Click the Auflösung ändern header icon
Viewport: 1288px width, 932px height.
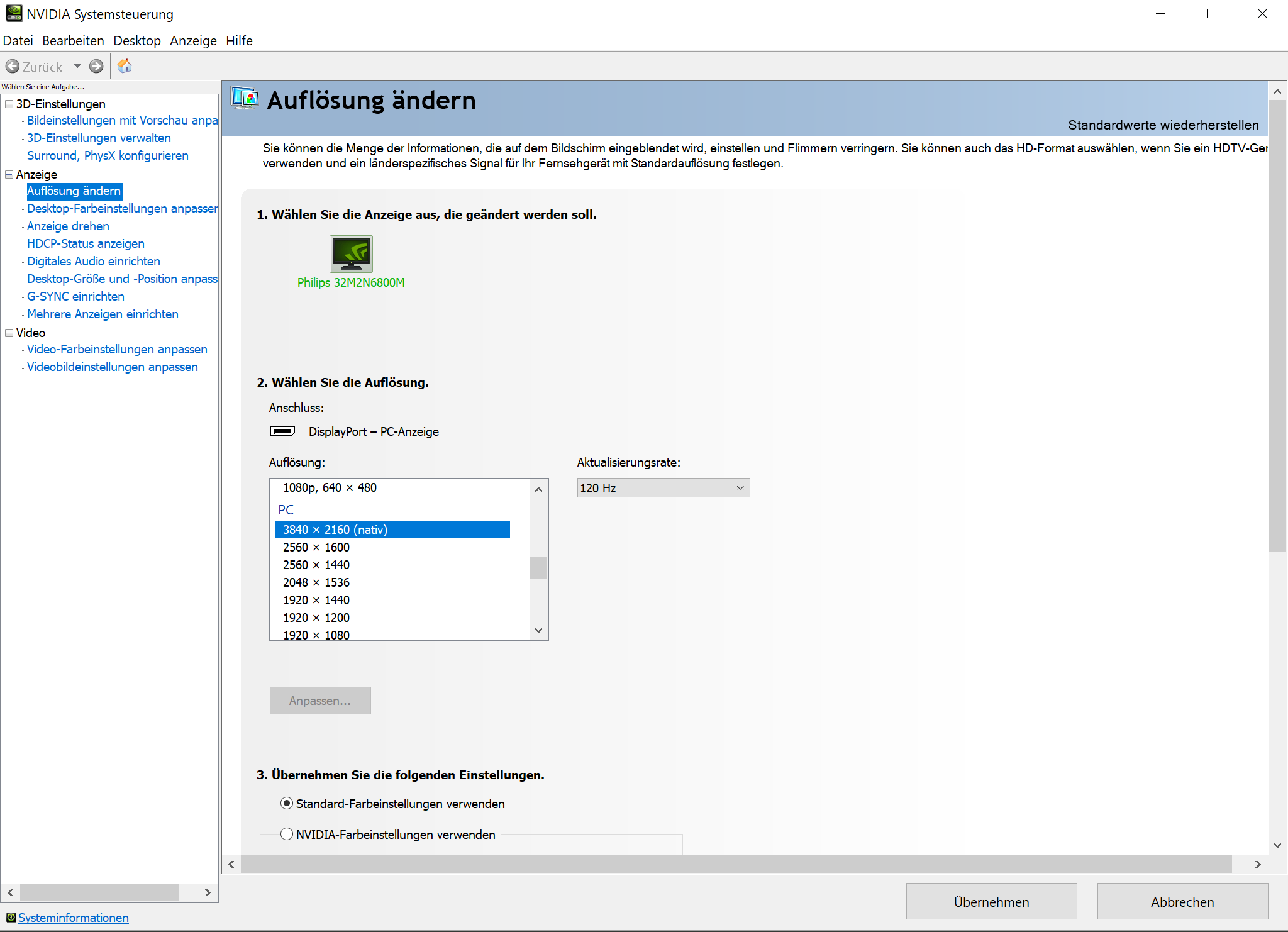point(245,99)
